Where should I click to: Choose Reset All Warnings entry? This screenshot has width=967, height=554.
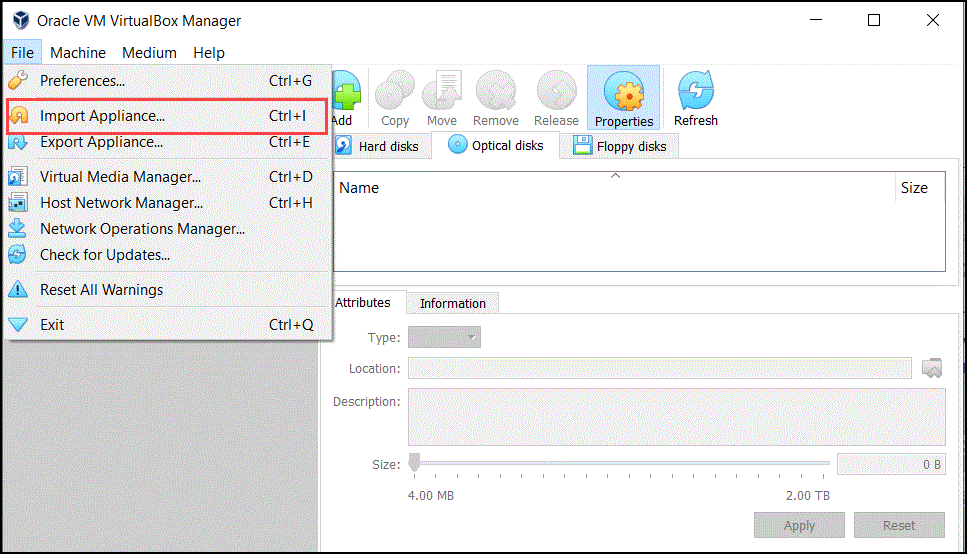pos(168,290)
